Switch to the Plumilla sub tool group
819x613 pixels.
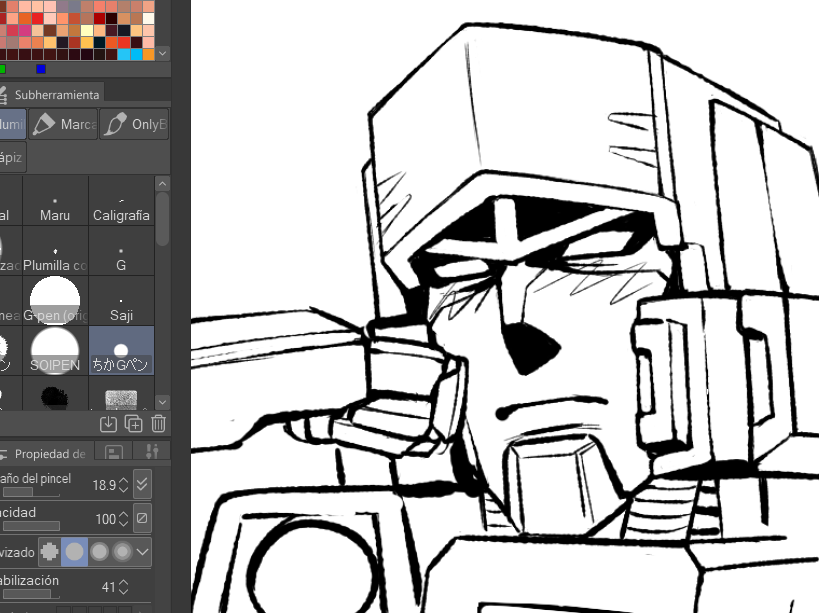point(12,124)
